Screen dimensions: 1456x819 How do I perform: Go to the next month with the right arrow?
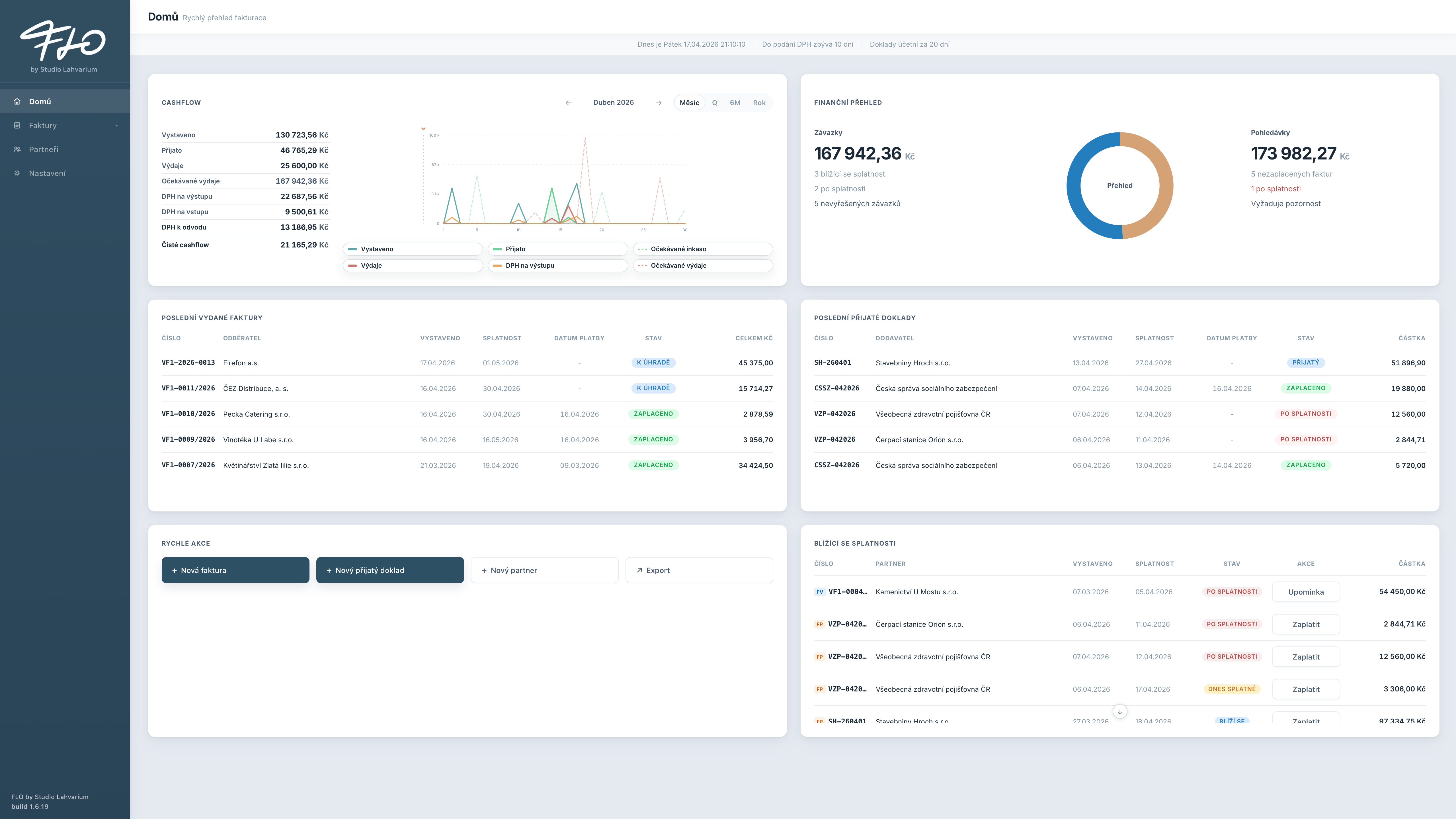click(x=659, y=103)
